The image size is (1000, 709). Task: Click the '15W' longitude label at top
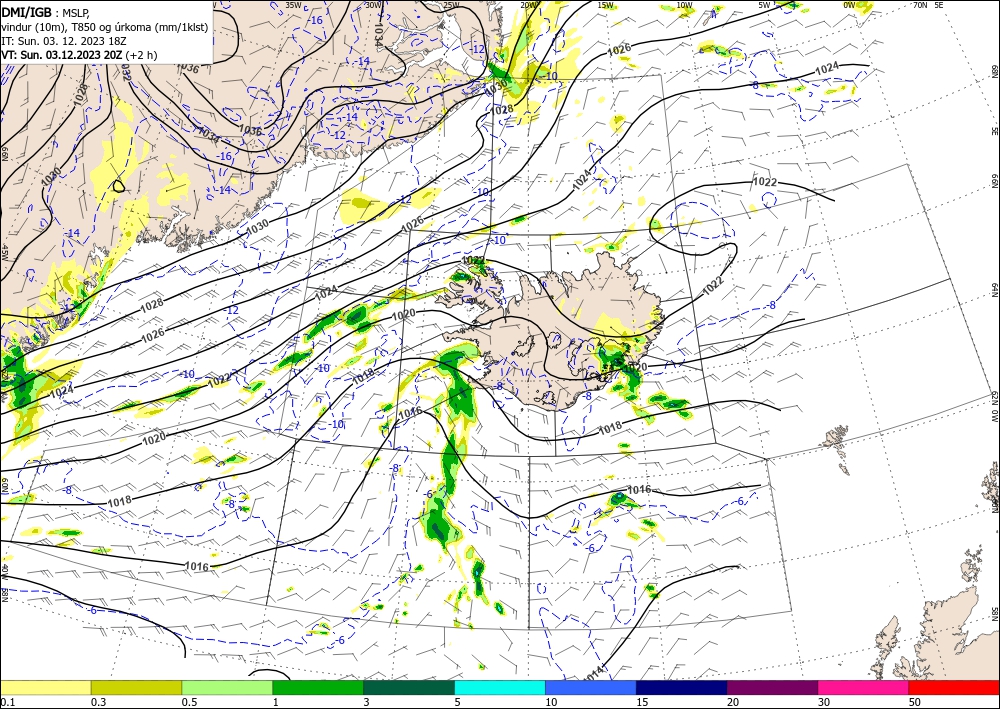[x=606, y=5]
